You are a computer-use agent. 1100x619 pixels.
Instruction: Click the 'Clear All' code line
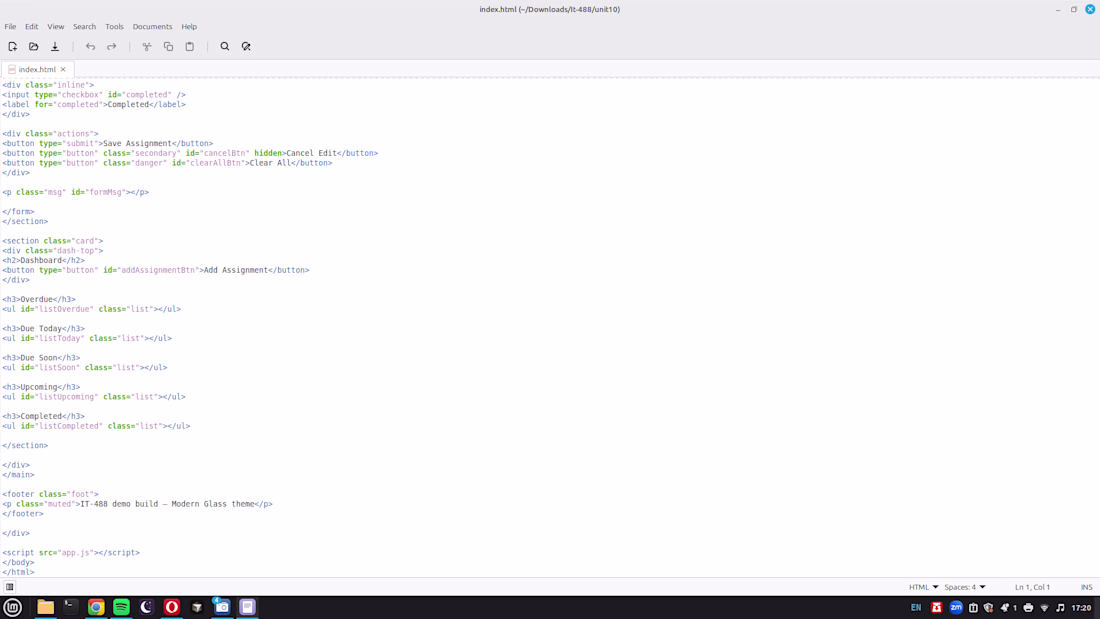tap(167, 163)
